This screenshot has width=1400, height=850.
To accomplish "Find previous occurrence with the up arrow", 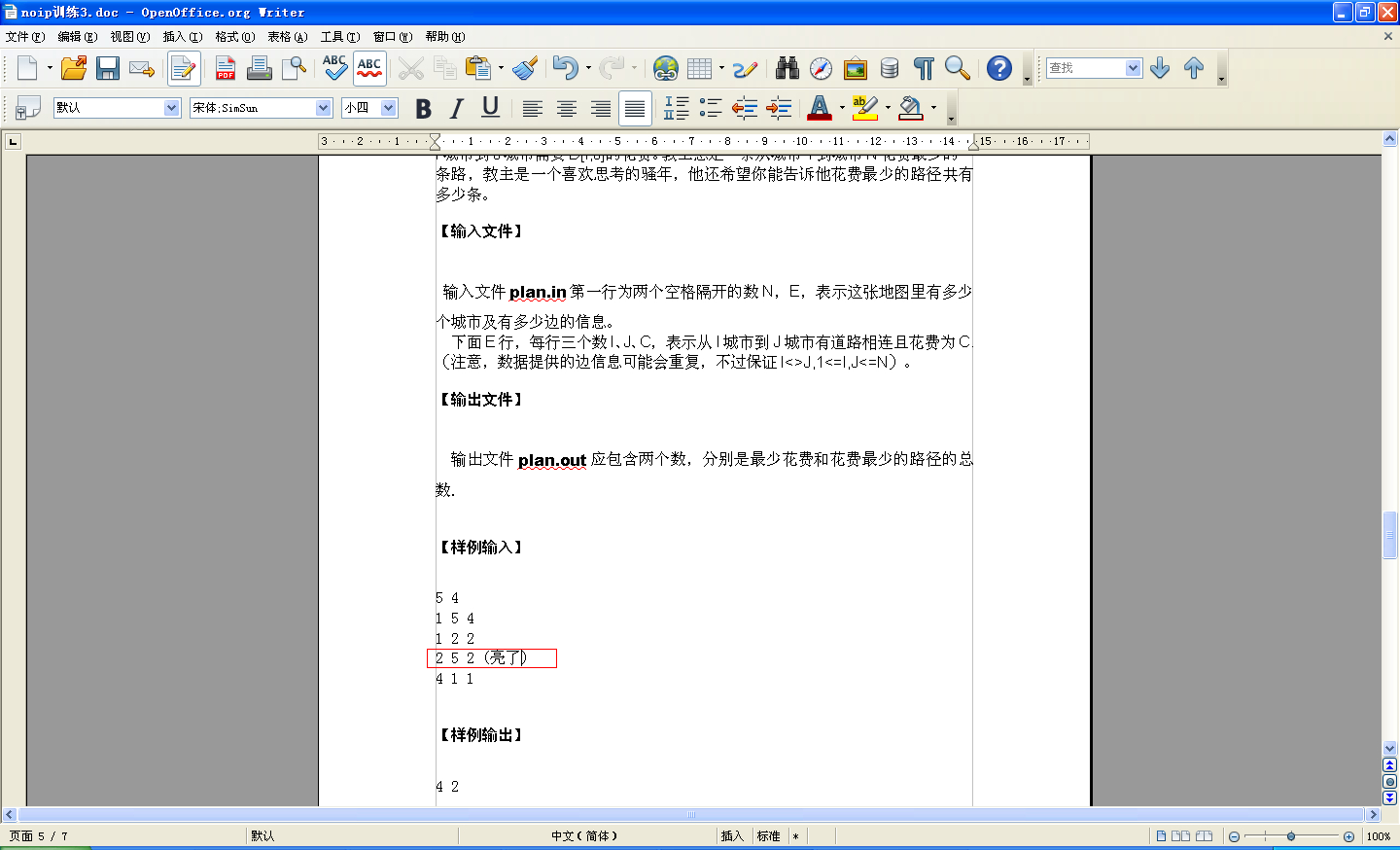I will pyautogui.click(x=1194, y=68).
